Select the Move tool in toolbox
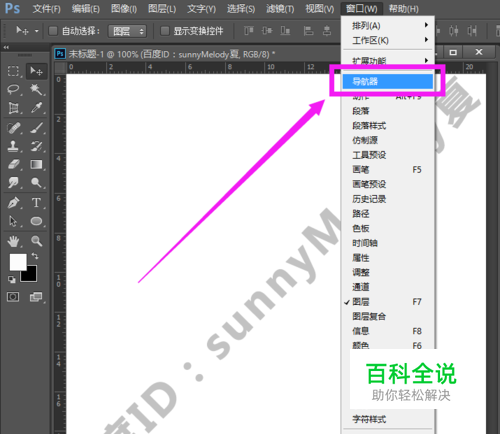 pyautogui.click(x=36, y=71)
